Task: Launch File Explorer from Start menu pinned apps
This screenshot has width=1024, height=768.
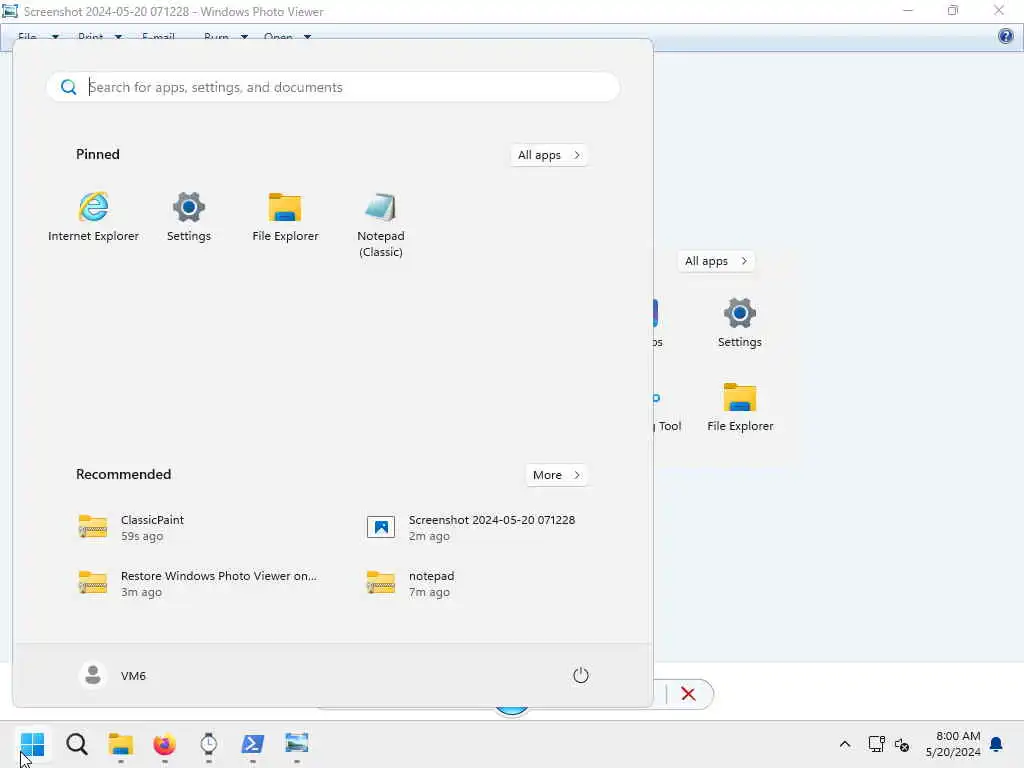Action: (x=285, y=218)
